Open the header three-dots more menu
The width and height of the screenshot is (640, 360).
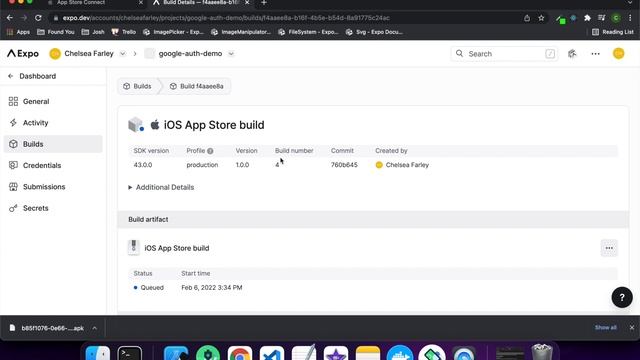pyautogui.click(x=596, y=53)
